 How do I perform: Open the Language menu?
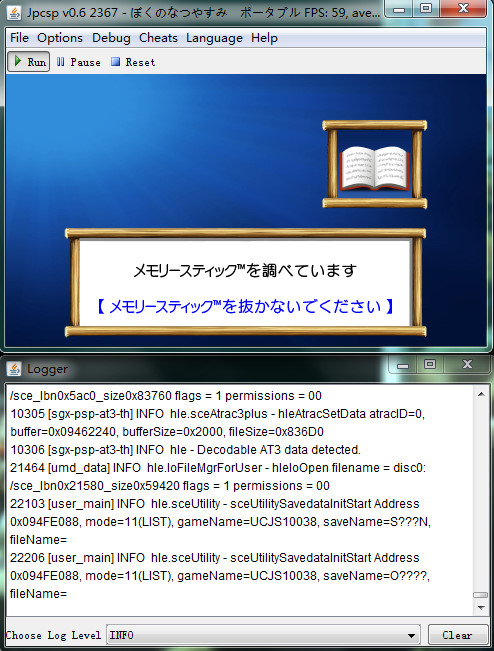[x=214, y=38]
